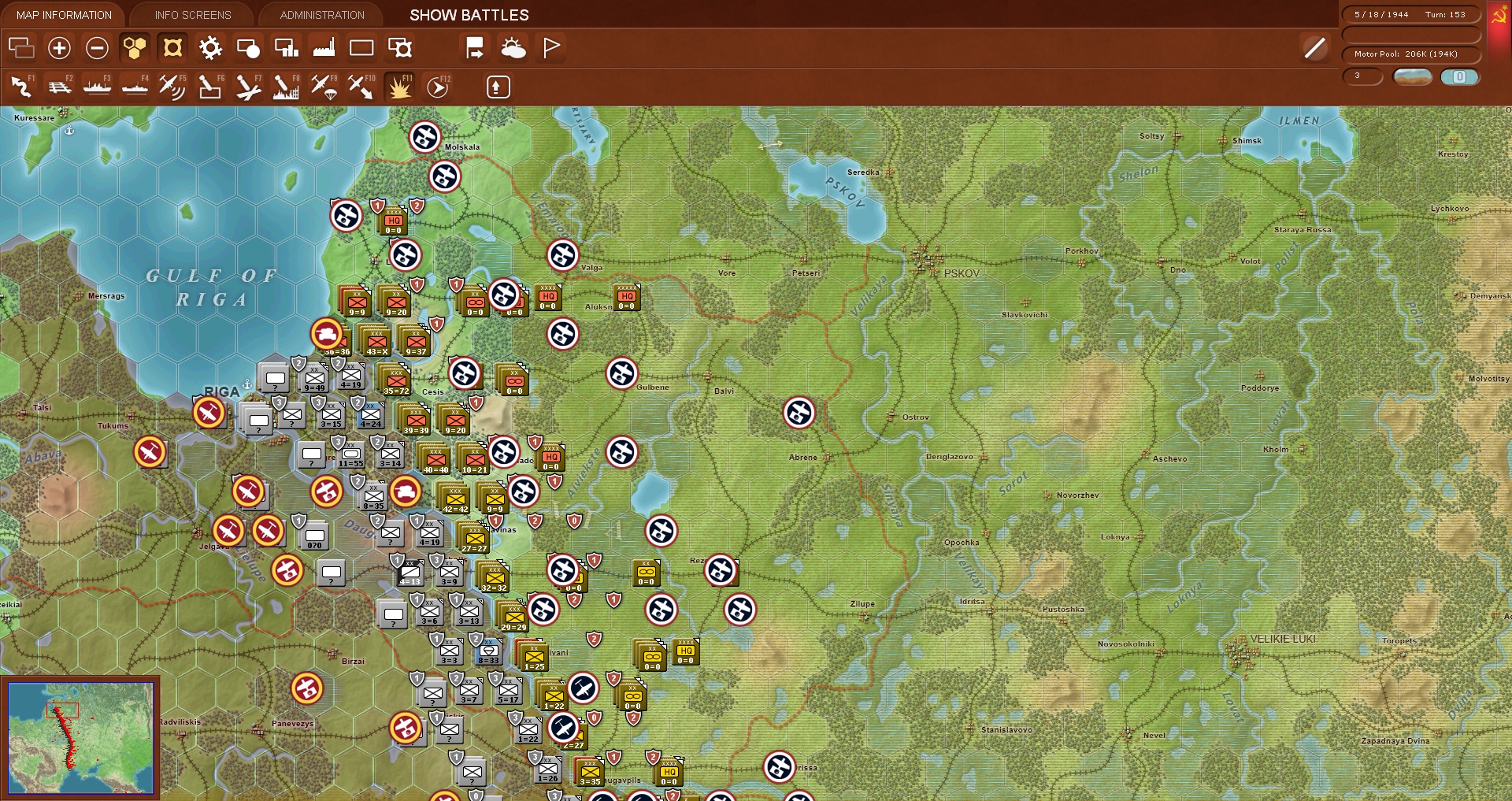1512x801 pixels.
Task: Click the pennant flag toolbar icon
Action: point(551,48)
